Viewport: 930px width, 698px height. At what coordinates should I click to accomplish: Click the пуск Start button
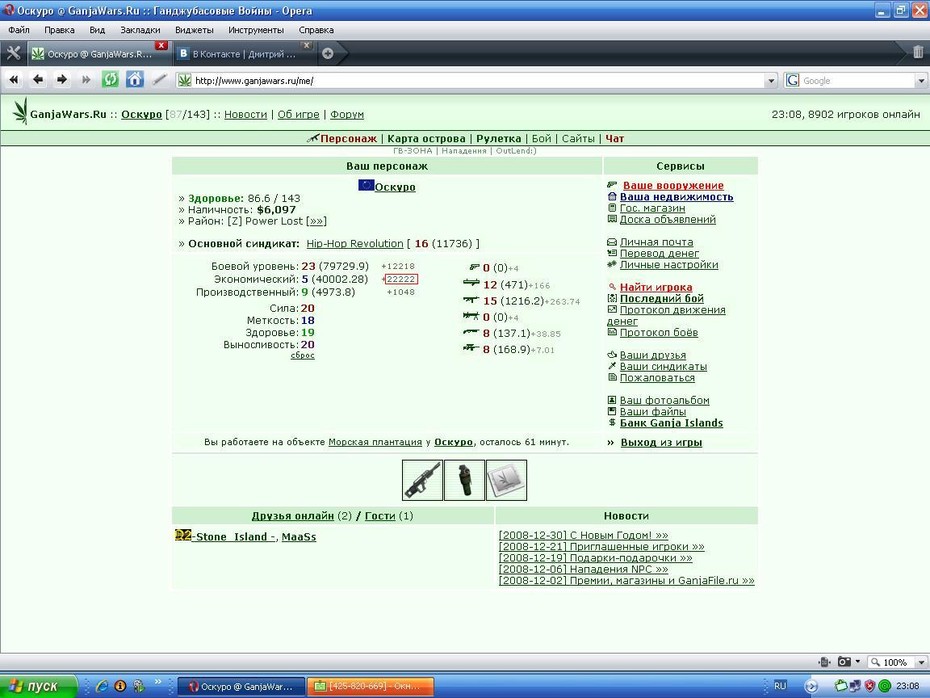click(x=39, y=686)
